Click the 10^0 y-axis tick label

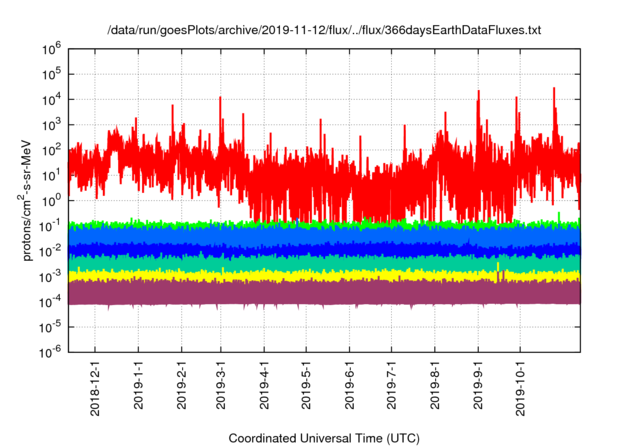click(x=51, y=201)
